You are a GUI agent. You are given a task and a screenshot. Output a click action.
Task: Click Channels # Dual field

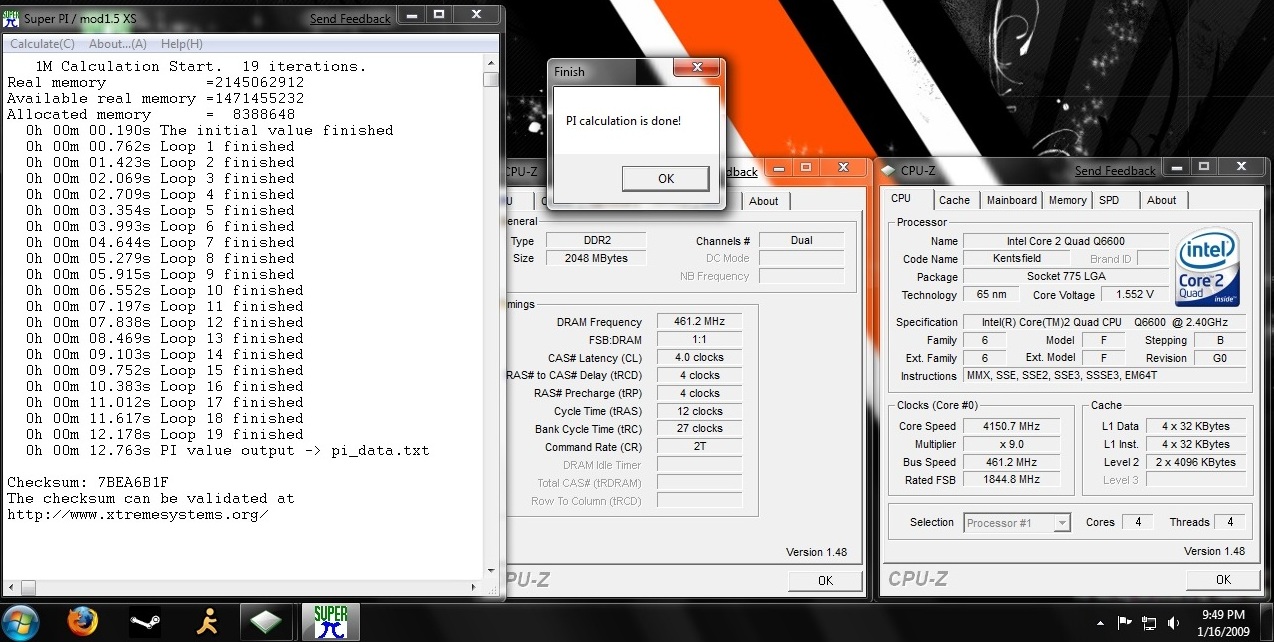pos(801,240)
